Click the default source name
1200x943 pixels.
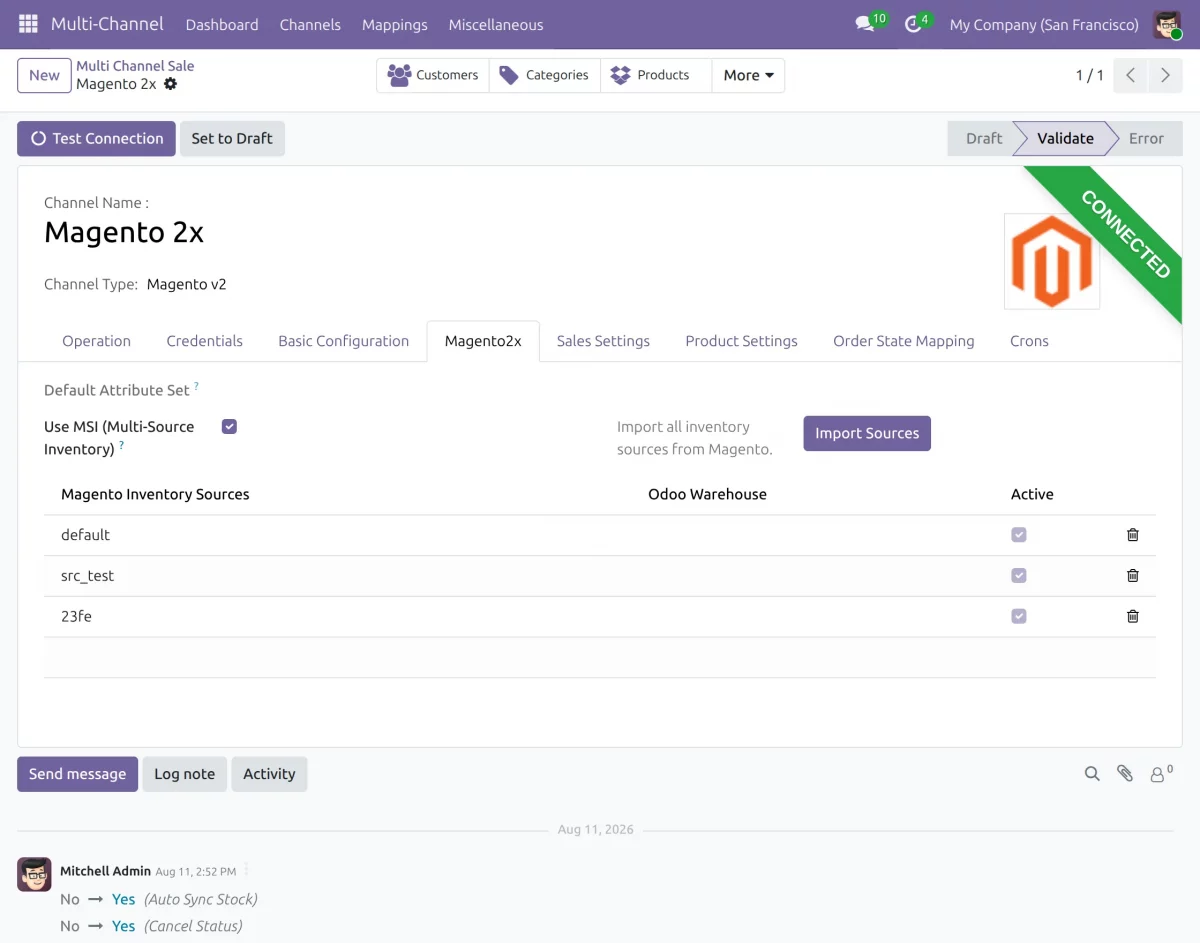[x=85, y=535]
